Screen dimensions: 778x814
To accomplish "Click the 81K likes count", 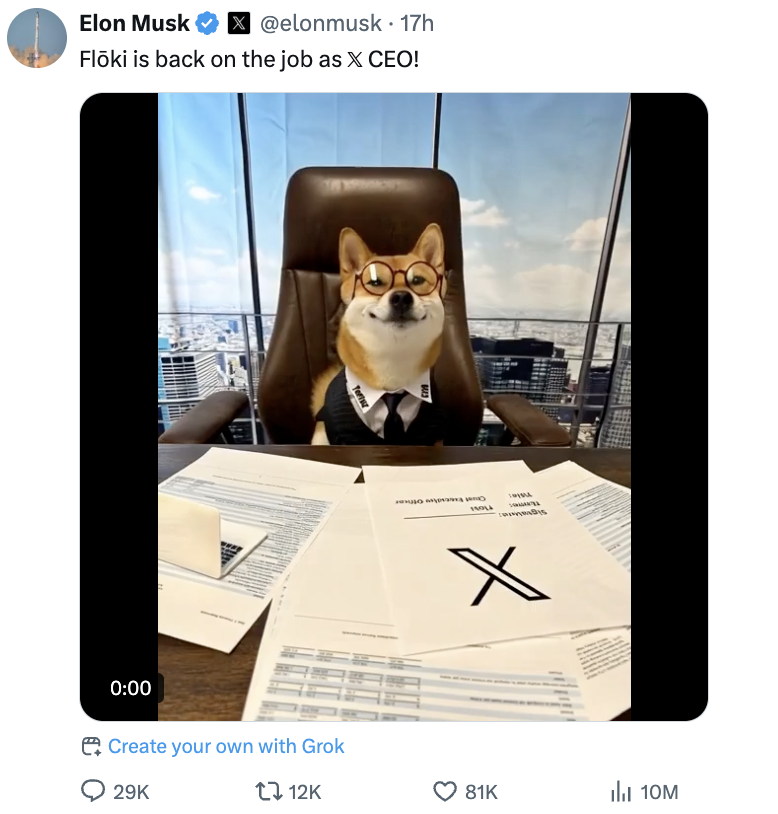I will (481, 792).
